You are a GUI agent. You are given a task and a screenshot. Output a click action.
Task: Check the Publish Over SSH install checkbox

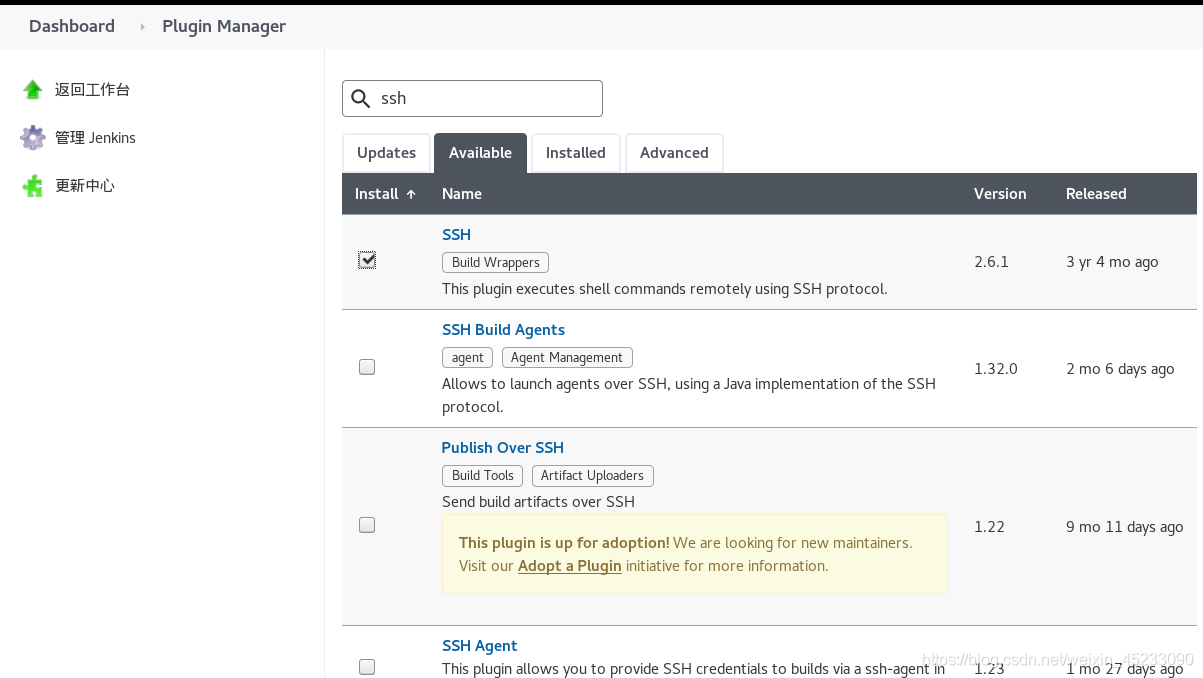tap(367, 525)
